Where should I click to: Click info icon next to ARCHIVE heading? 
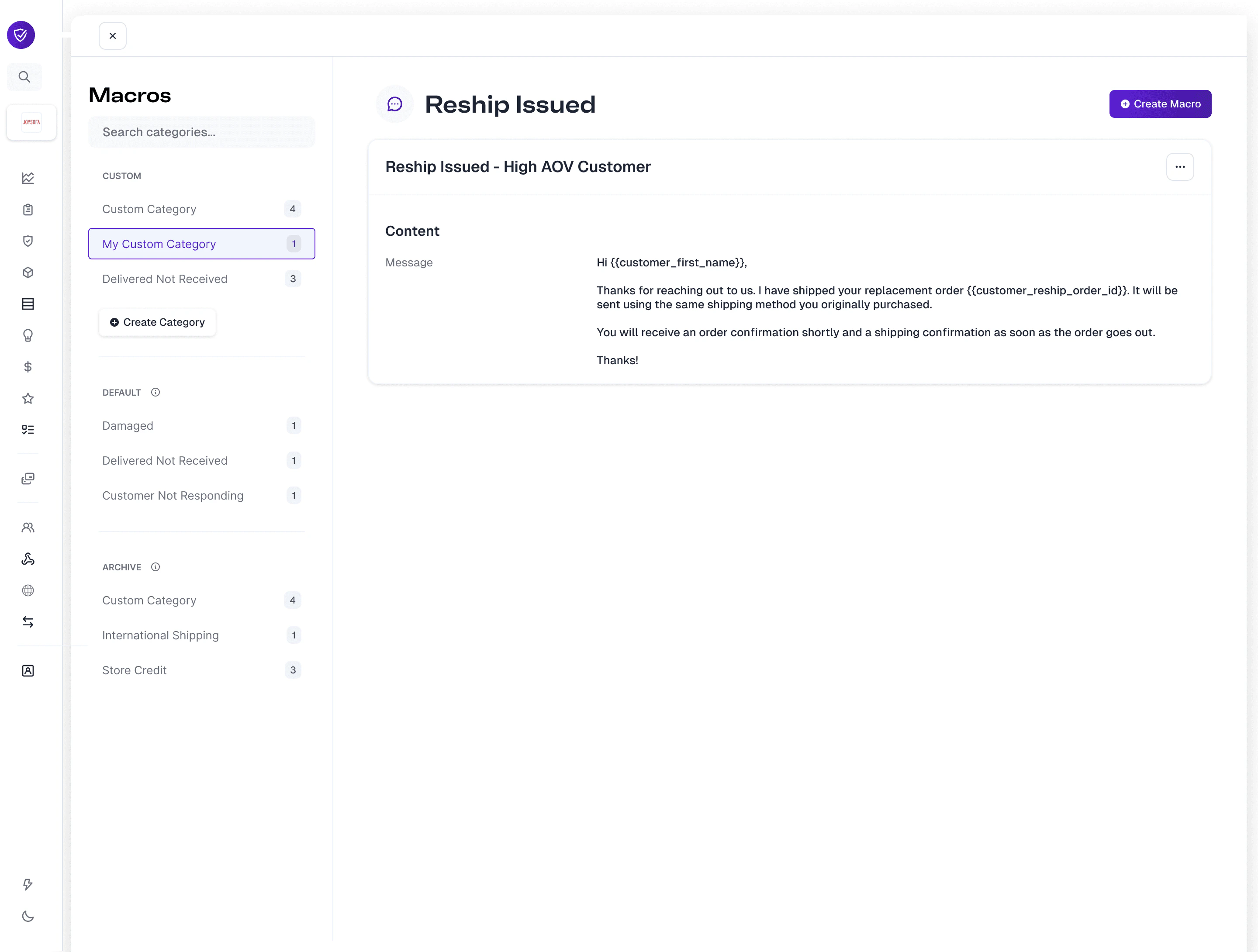point(155,567)
